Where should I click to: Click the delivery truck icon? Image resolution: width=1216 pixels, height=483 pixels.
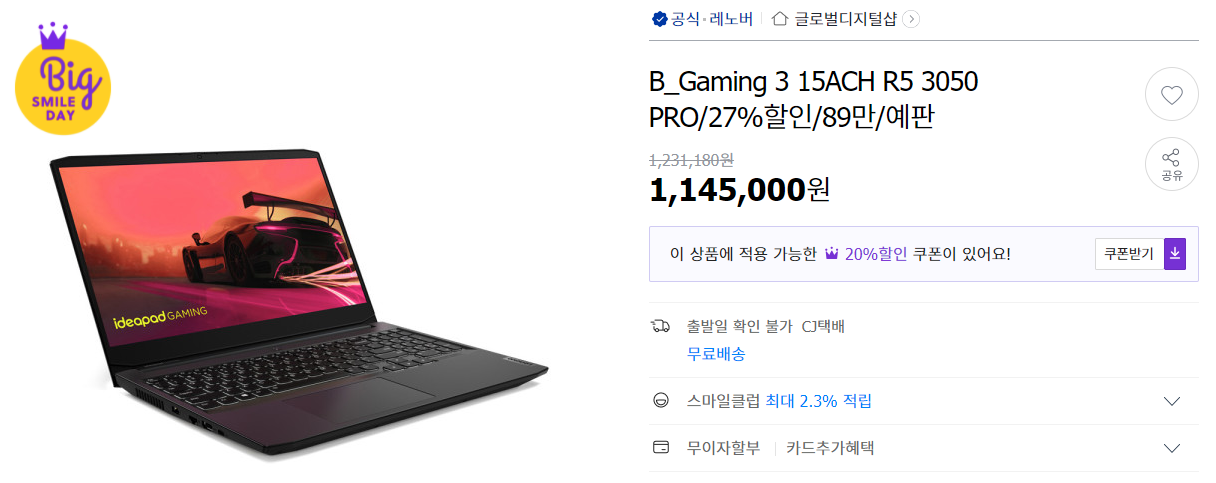tap(660, 326)
